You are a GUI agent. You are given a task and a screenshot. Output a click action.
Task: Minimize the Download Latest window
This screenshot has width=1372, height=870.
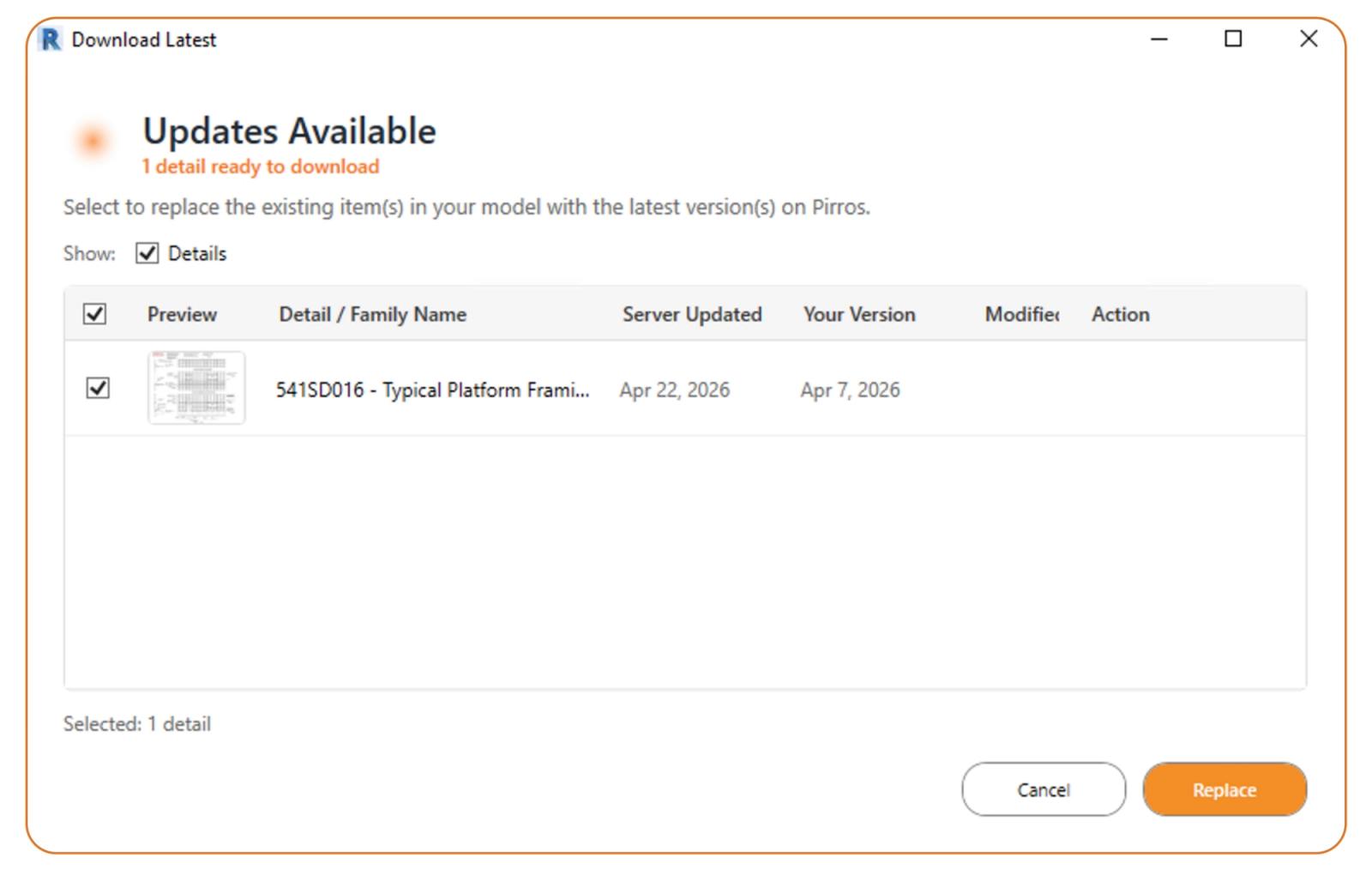[x=1159, y=39]
